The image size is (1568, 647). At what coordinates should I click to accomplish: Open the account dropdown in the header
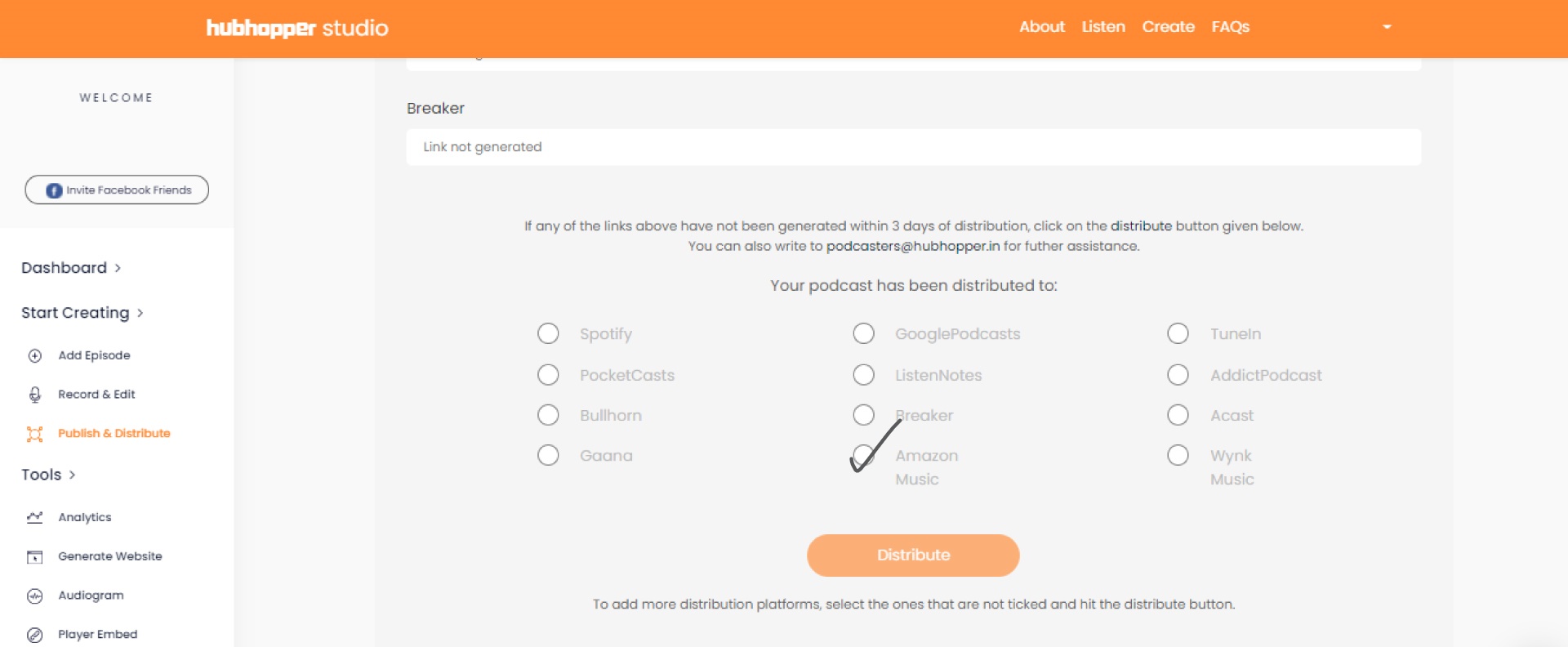click(1386, 27)
